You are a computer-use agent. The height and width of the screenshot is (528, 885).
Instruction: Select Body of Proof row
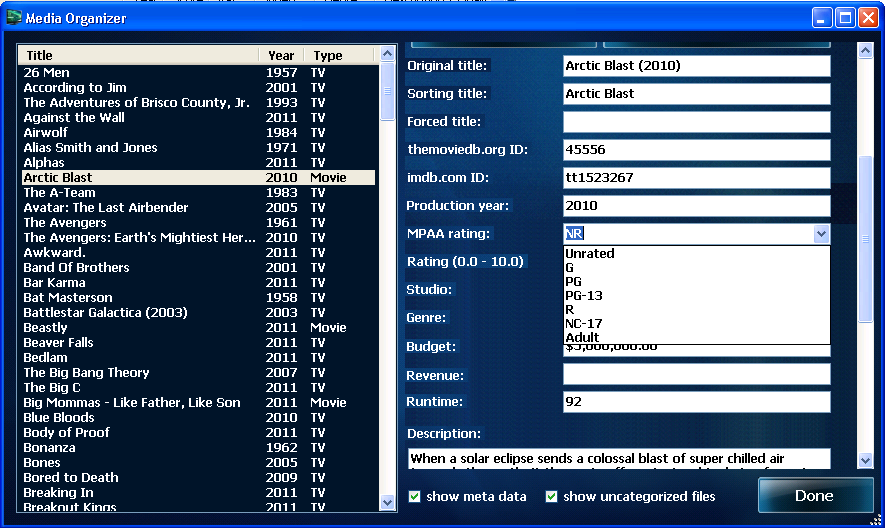(x=199, y=432)
